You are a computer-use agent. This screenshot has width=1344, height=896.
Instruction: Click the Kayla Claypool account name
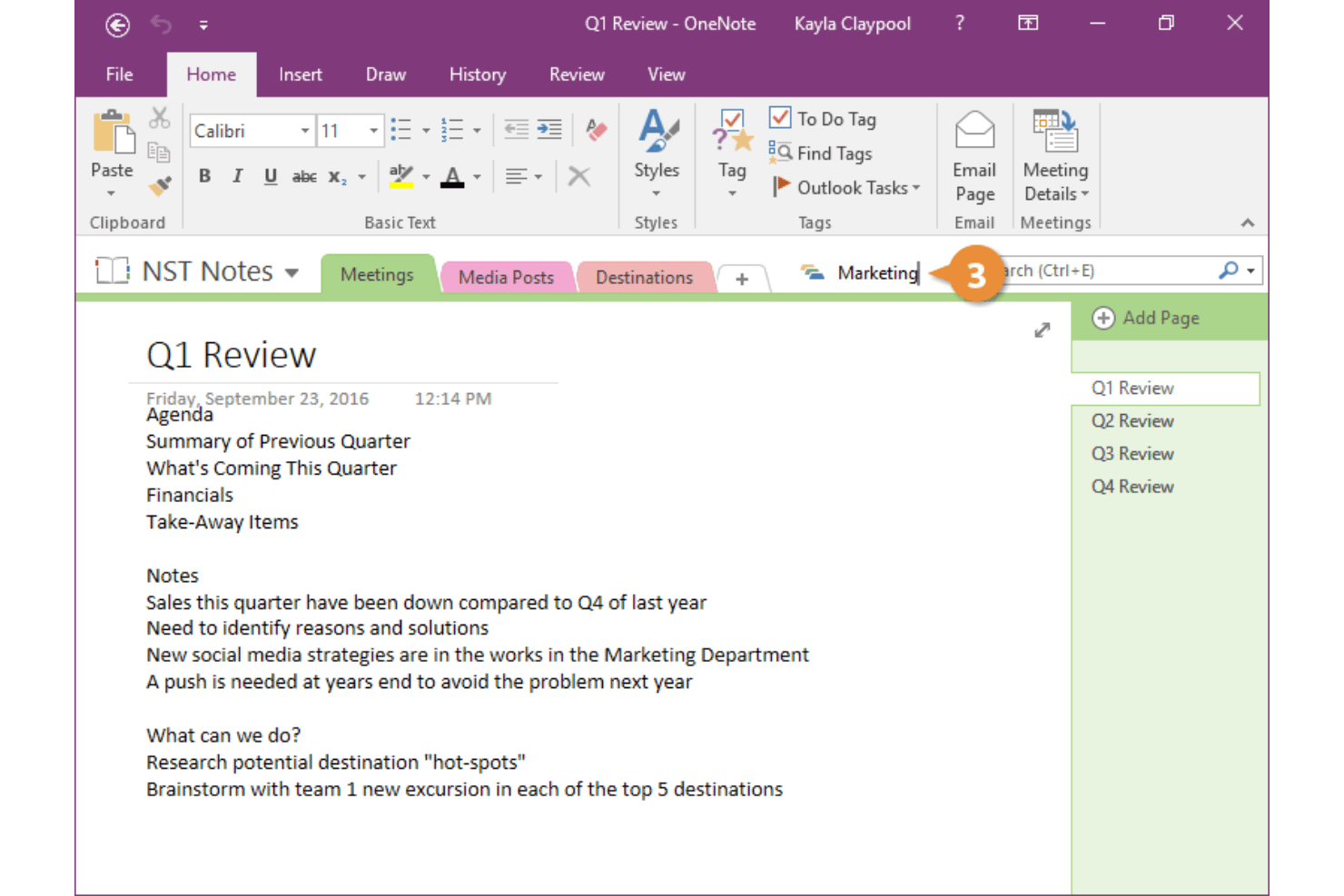pyautogui.click(x=852, y=25)
